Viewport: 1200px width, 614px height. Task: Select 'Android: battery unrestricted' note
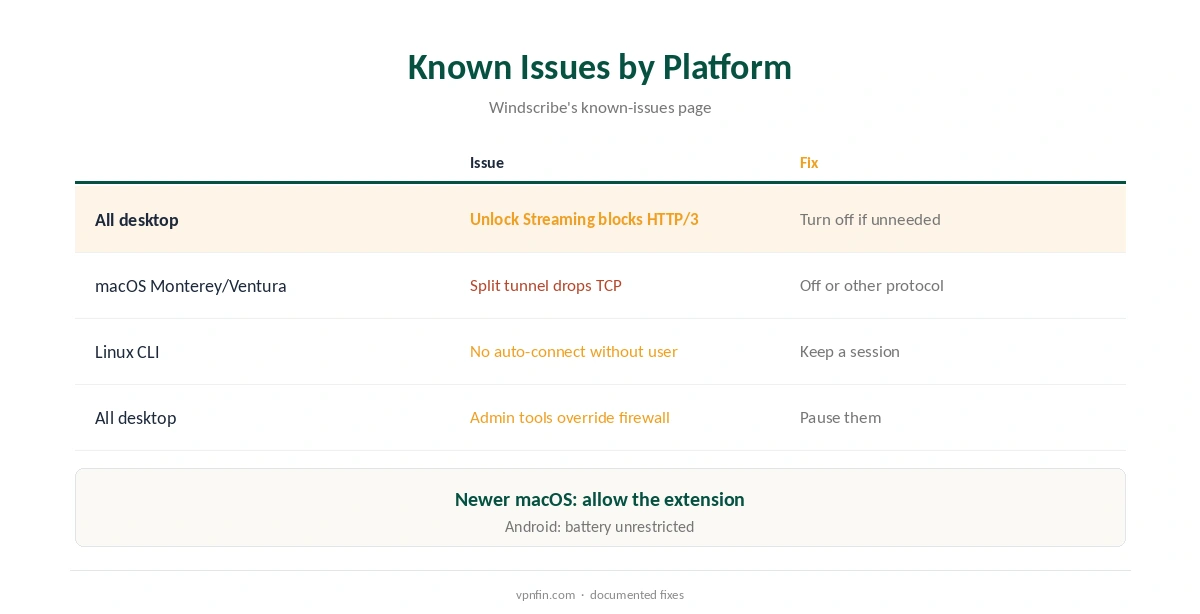tap(600, 526)
